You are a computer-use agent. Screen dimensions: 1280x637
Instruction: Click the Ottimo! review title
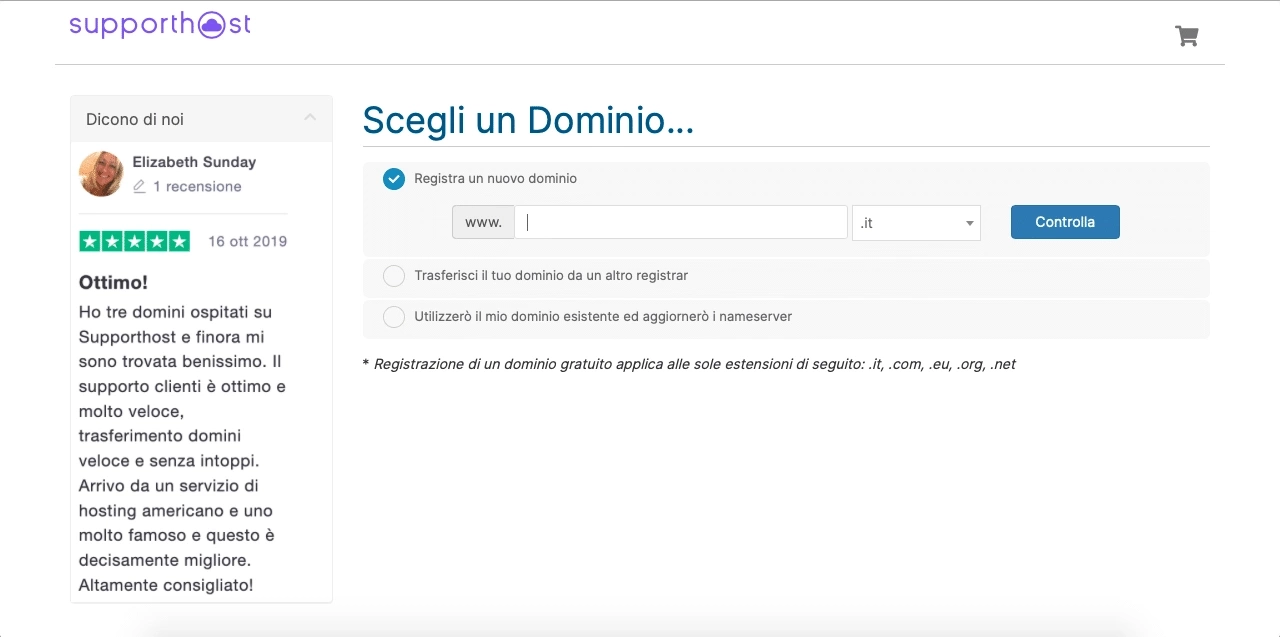113,283
